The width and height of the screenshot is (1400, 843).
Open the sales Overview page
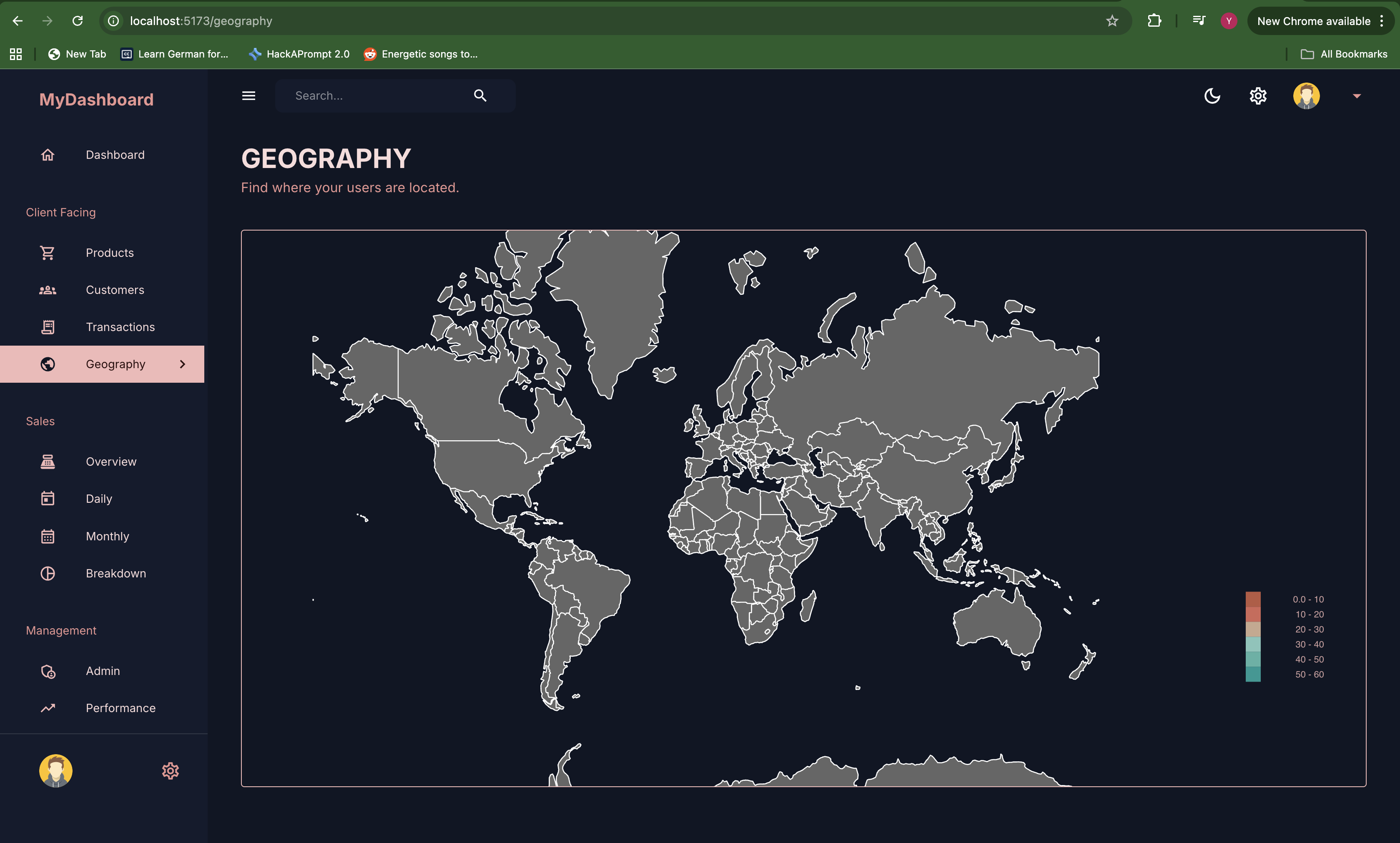click(x=111, y=461)
